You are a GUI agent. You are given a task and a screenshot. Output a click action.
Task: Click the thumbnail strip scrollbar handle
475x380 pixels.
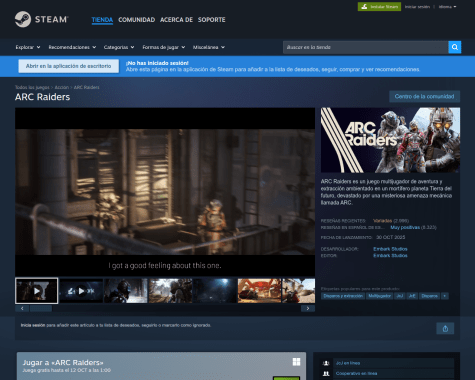pyautogui.click(x=41, y=308)
